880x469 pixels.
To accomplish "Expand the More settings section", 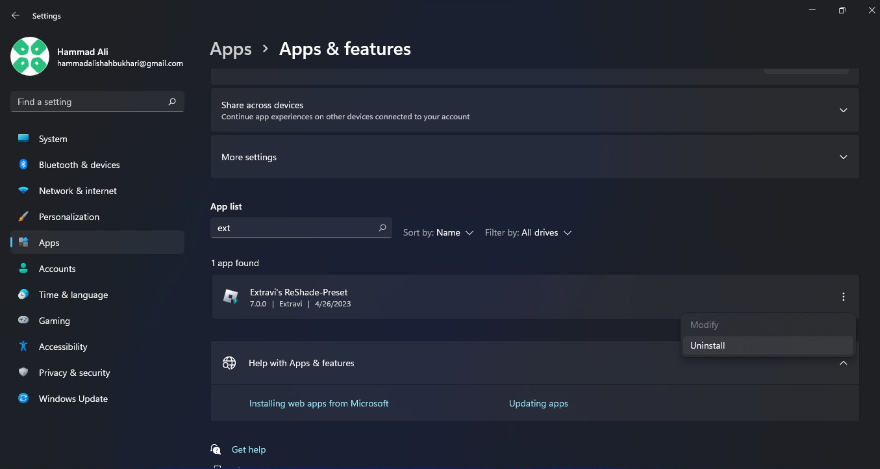I will tap(534, 157).
